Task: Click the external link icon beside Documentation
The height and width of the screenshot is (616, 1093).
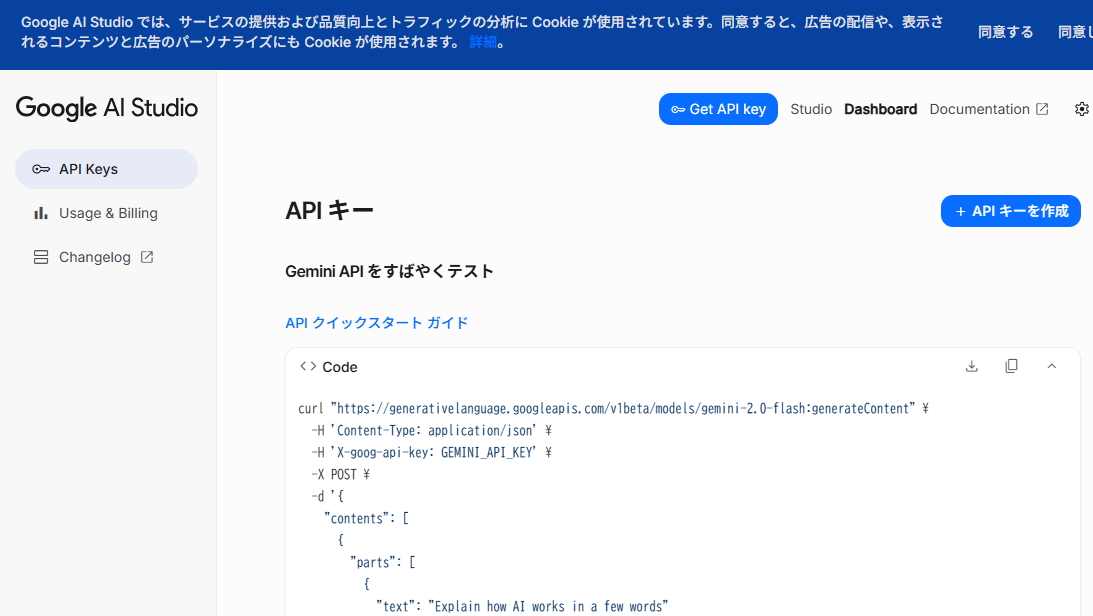Action: (x=1042, y=109)
